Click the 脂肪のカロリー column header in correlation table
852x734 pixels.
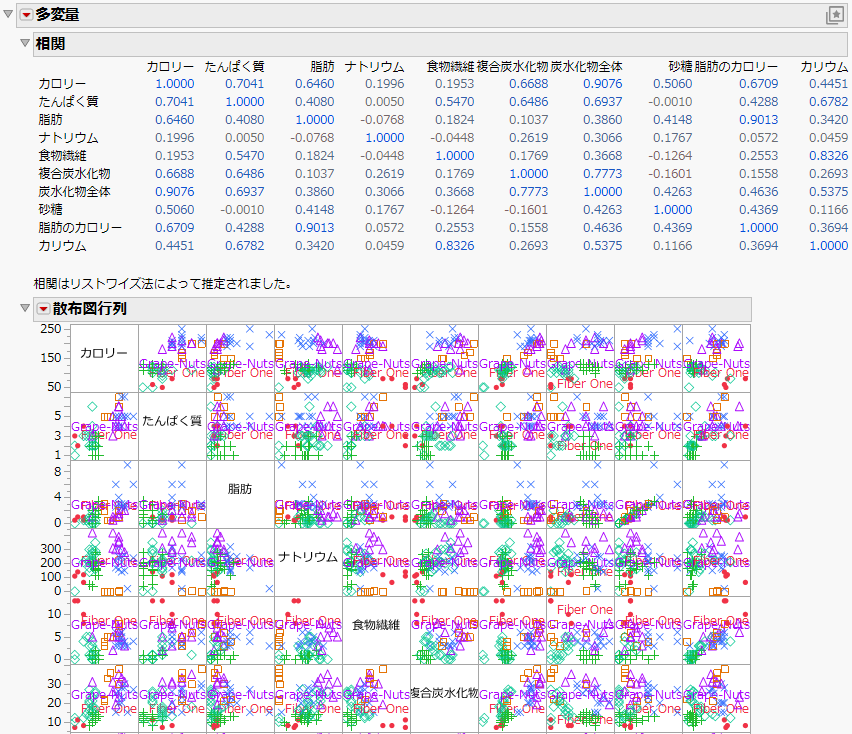736,67
